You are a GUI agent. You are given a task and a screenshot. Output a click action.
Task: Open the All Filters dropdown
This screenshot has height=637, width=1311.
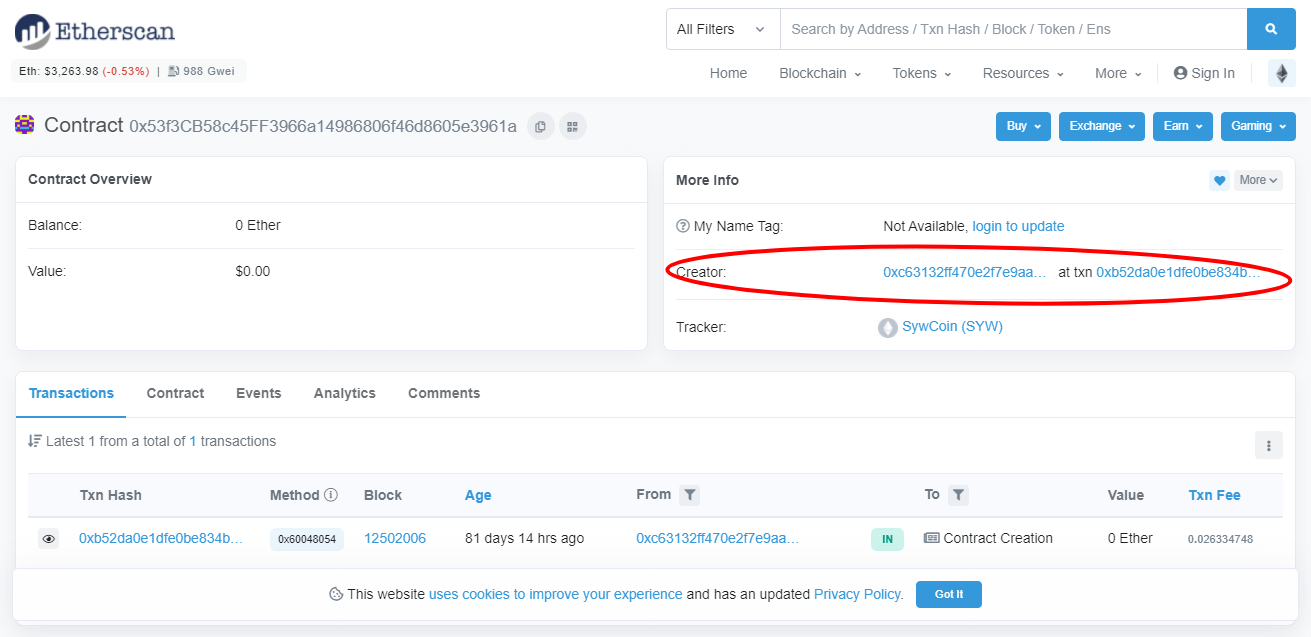point(723,29)
